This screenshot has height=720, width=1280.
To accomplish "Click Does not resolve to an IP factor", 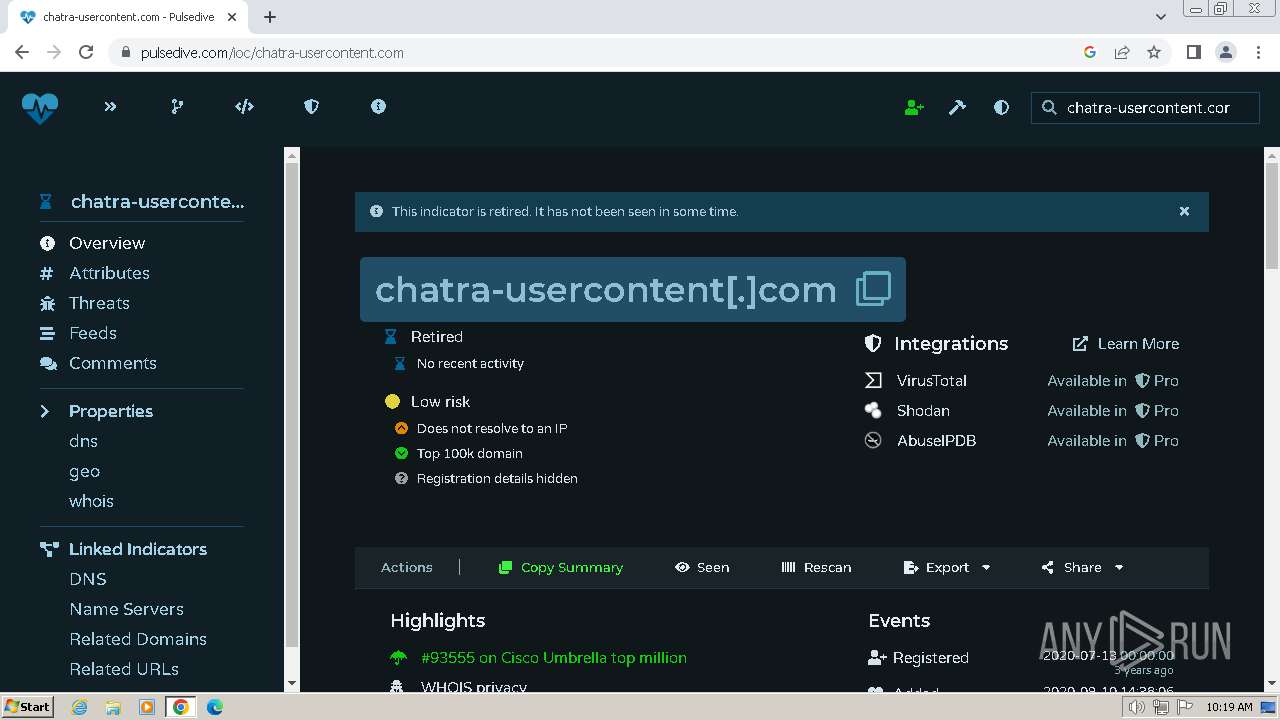I will [x=492, y=428].
